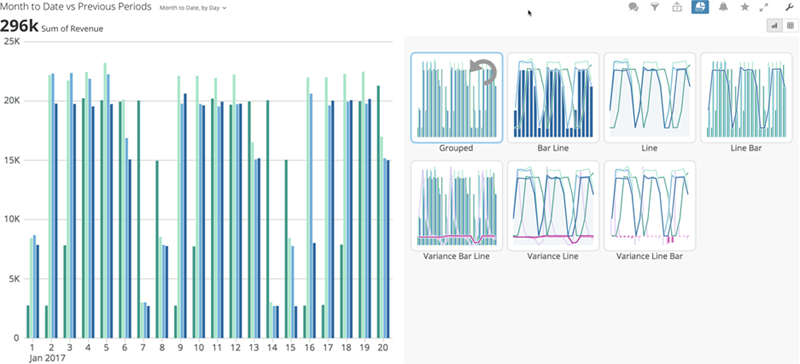Click the Jan 2017 axis label
Image resolution: width=800 pixels, height=364 pixels.
[x=47, y=358]
